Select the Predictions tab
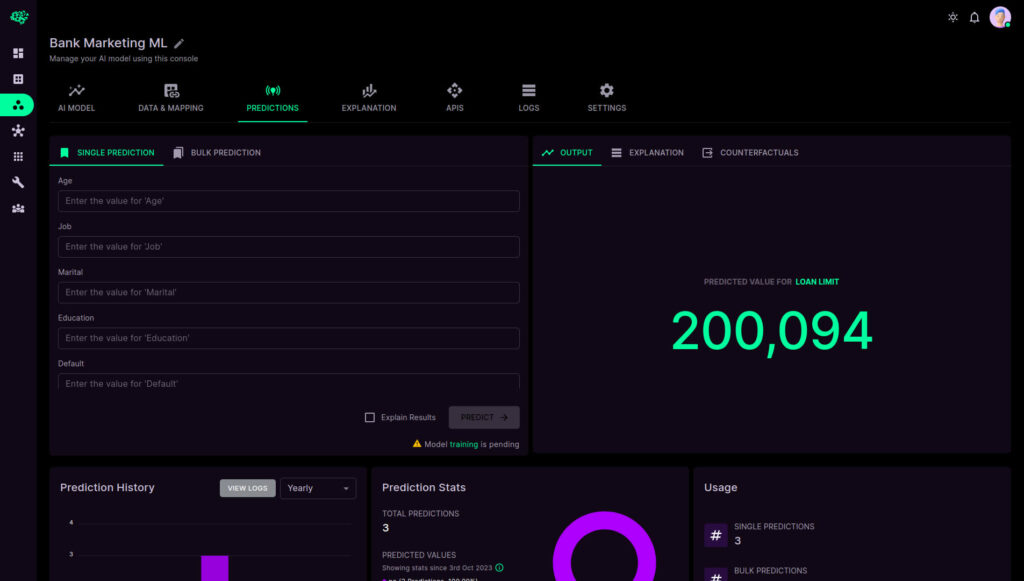Viewport: 1024px width, 581px height. point(272,98)
